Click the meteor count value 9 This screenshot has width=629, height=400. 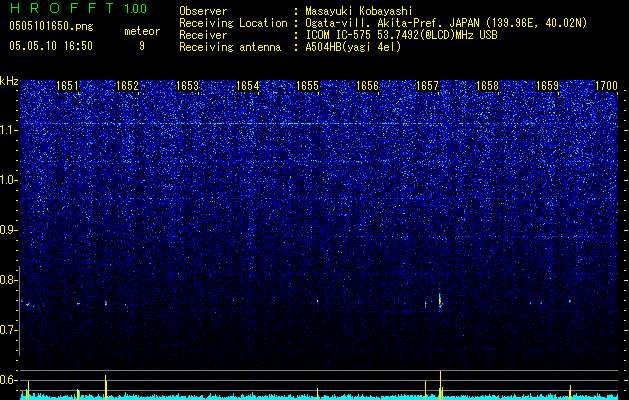pos(142,46)
